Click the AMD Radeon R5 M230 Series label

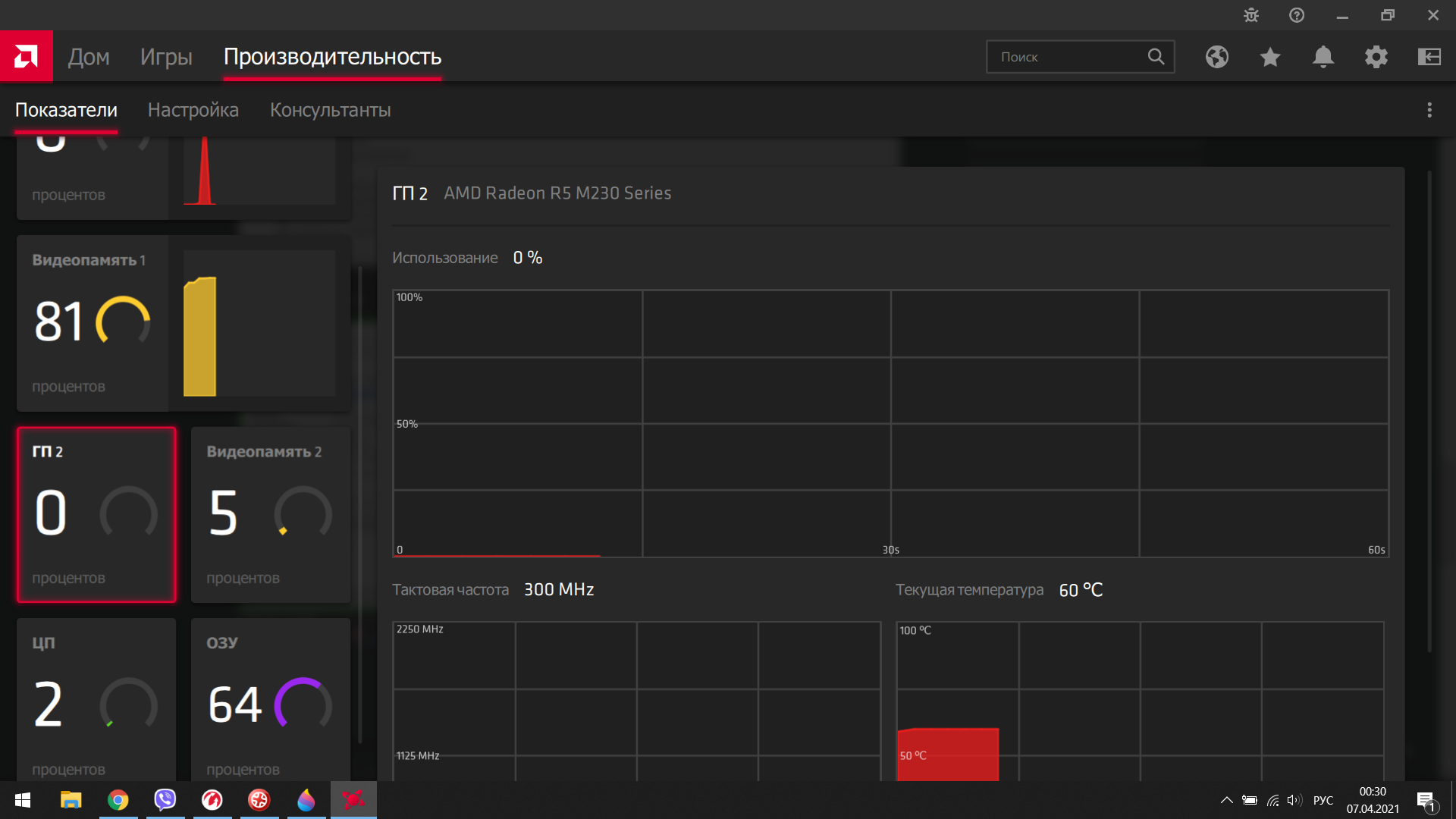(557, 193)
